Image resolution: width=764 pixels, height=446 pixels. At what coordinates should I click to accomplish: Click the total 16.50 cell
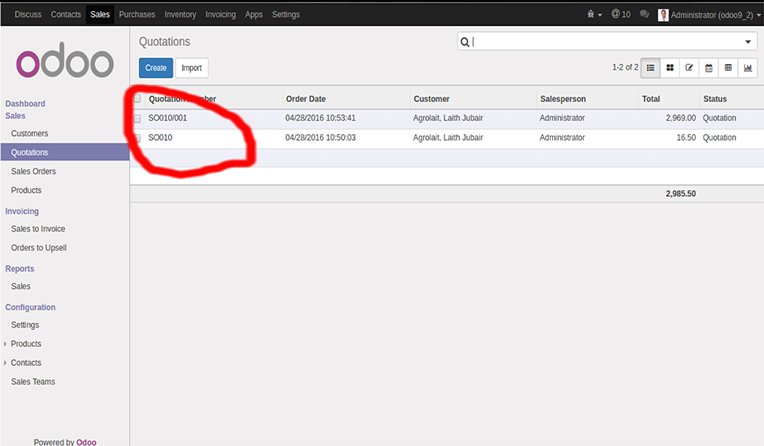pos(686,137)
